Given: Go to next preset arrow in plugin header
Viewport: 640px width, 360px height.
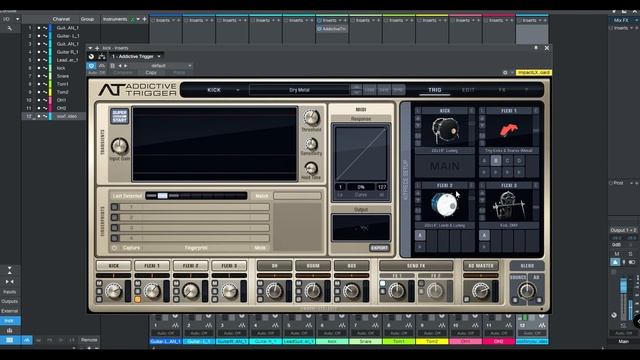Looking at the screenshot, I should coord(125,66).
